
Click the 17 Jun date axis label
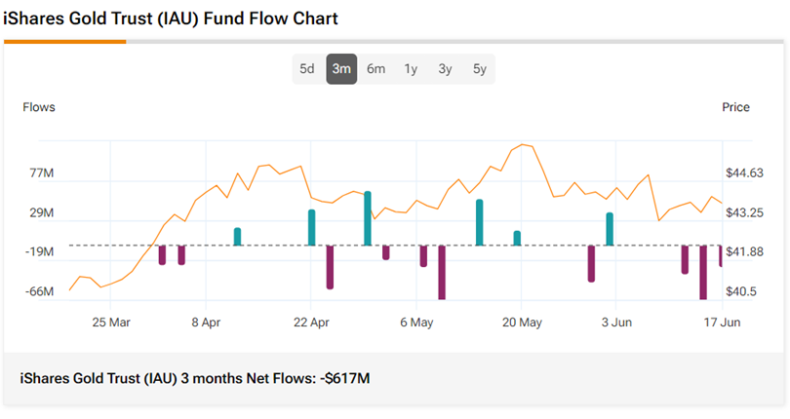(x=720, y=322)
